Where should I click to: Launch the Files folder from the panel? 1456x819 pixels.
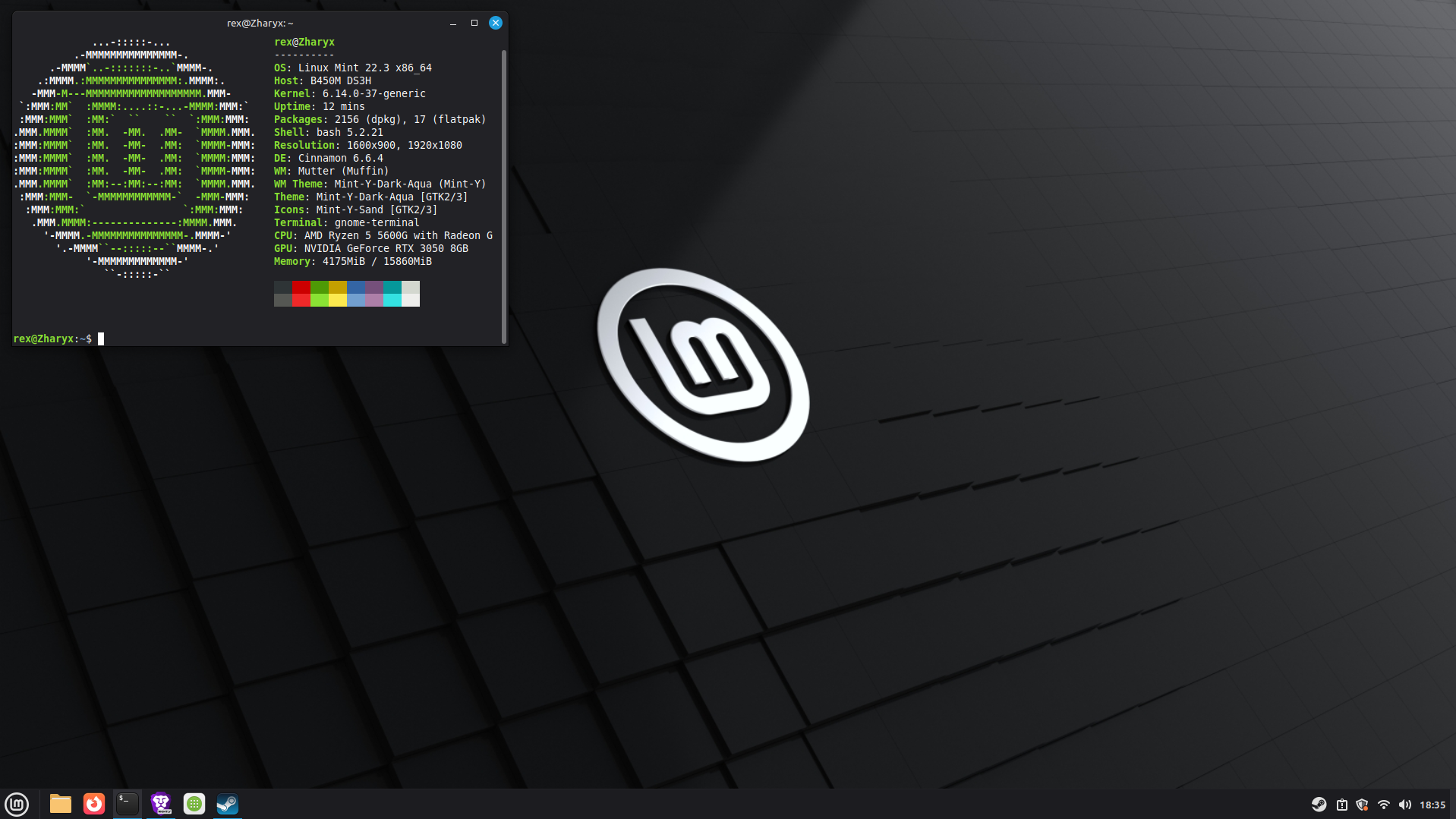(60, 804)
